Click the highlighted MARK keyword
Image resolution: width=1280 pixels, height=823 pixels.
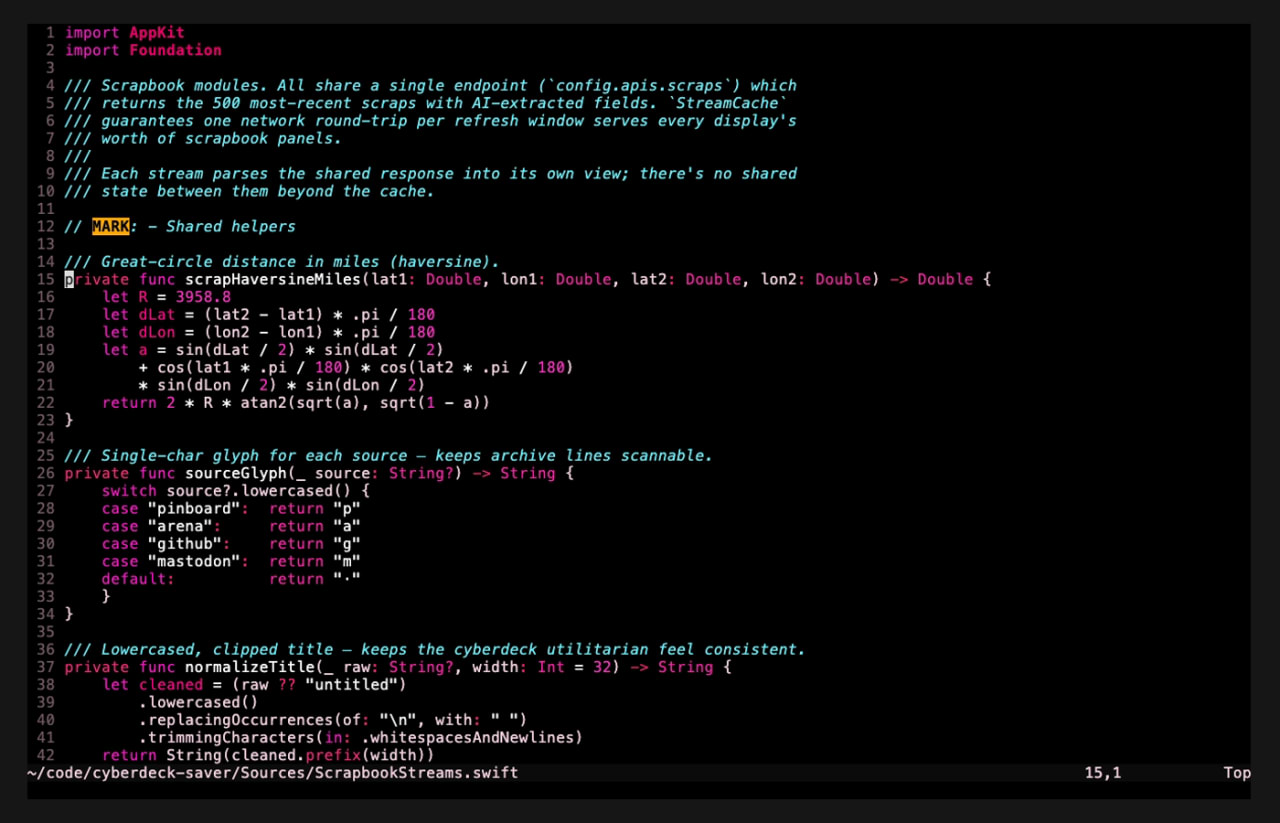point(111,226)
